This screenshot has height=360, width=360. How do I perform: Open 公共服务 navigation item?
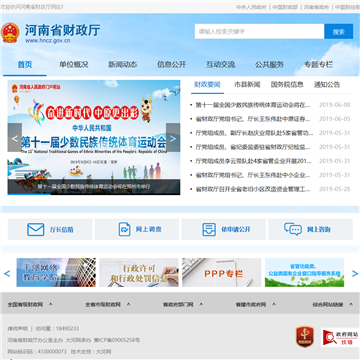point(269,65)
